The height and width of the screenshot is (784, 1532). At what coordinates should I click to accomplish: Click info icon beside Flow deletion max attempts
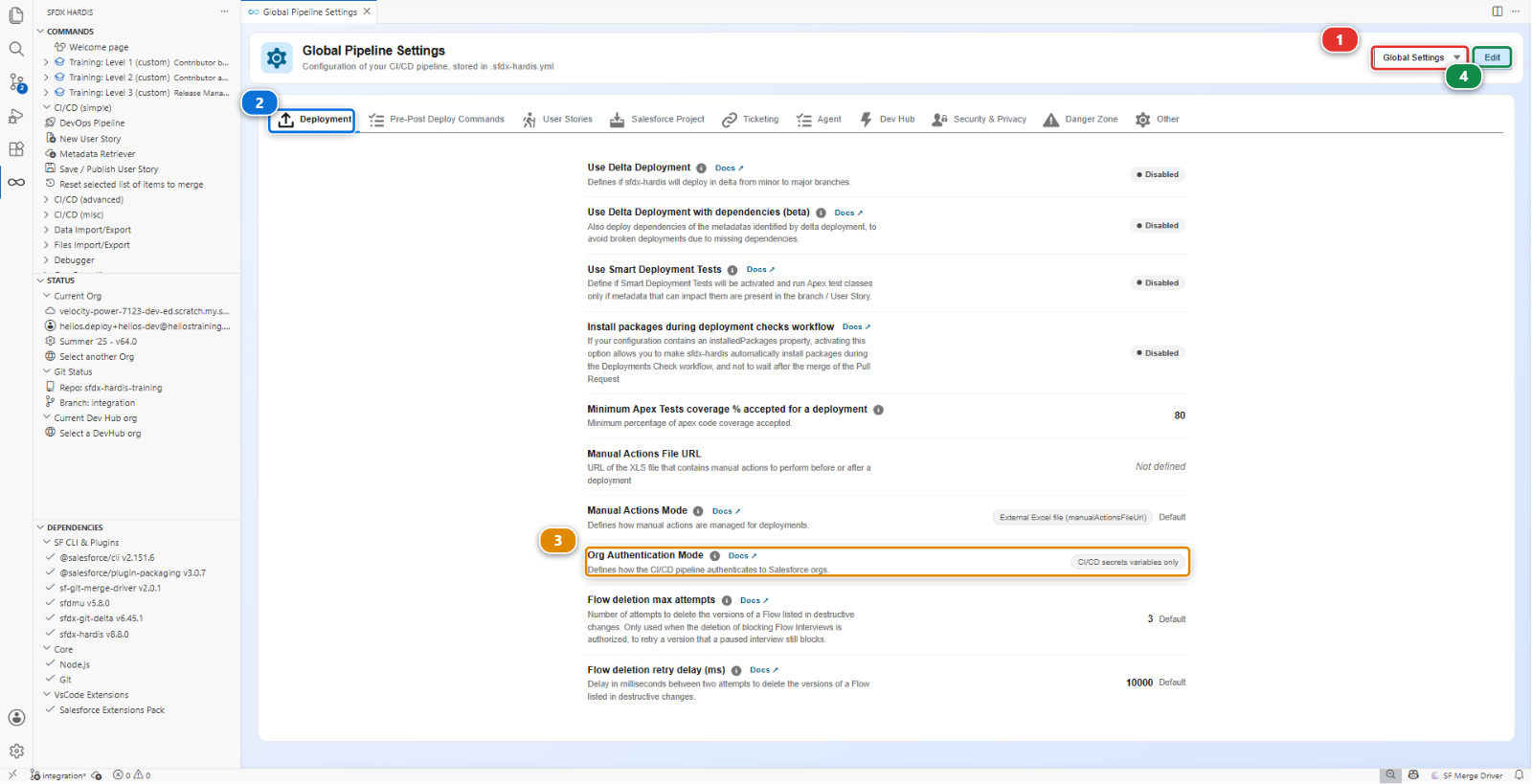[727, 601]
